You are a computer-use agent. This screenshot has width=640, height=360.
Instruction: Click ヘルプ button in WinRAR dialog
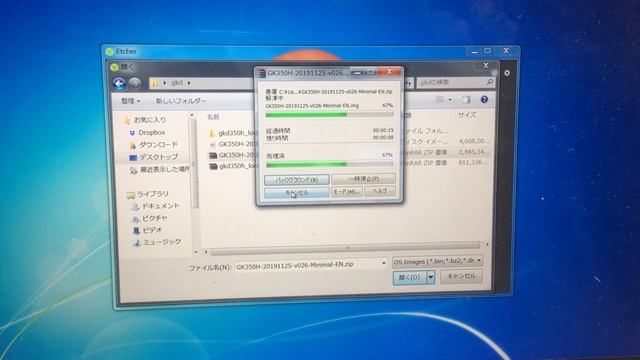point(380,191)
